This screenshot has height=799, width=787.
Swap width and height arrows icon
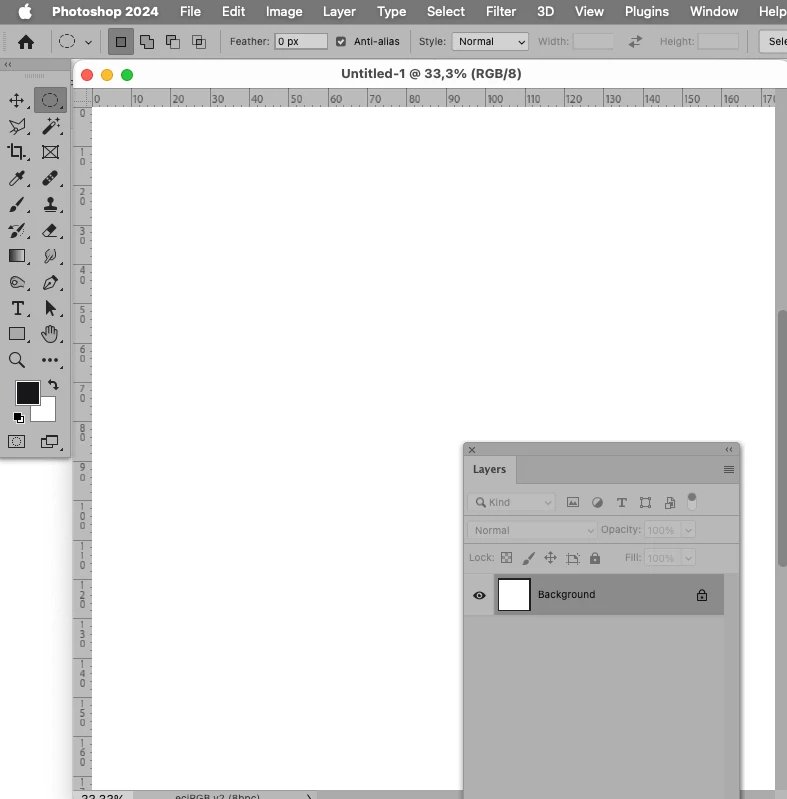[x=635, y=41]
